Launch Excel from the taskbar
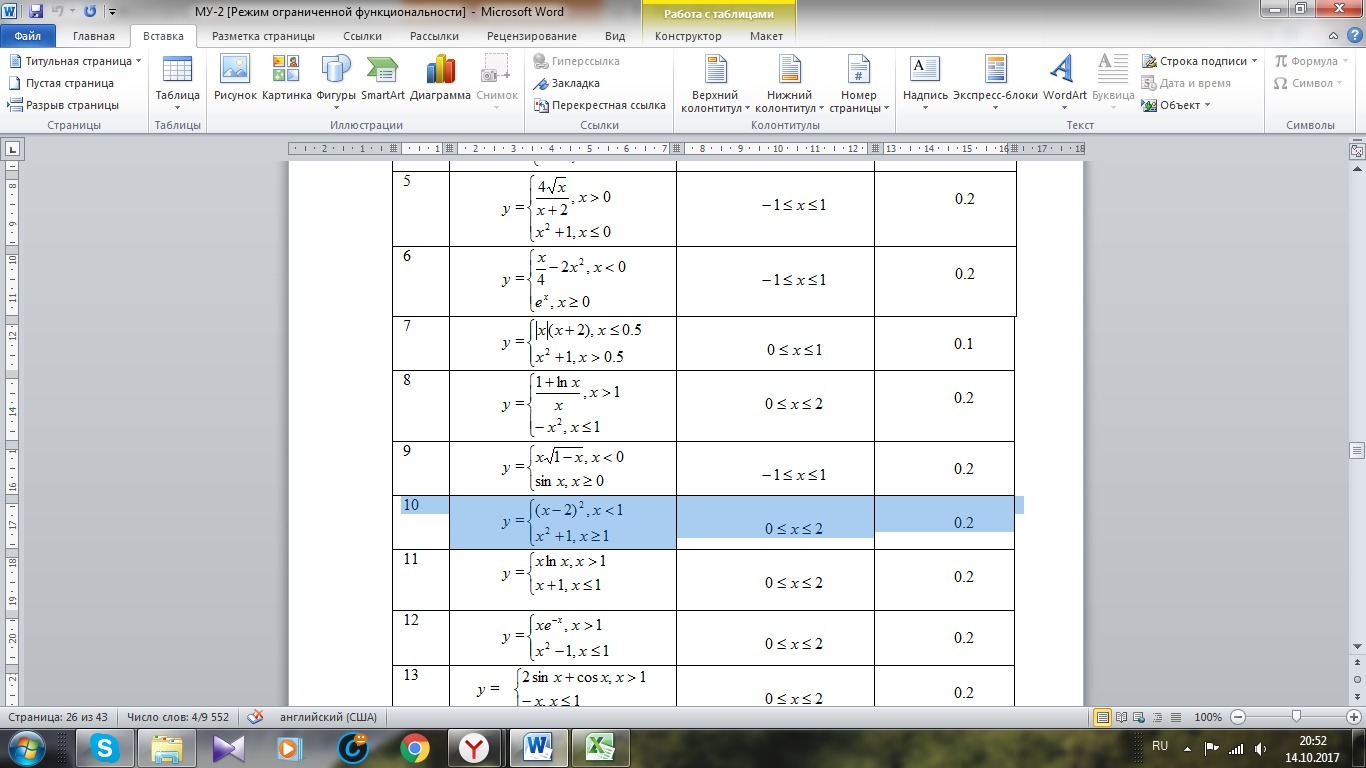Image resolution: width=1366 pixels, height=768 pixels. coord(599,747)
